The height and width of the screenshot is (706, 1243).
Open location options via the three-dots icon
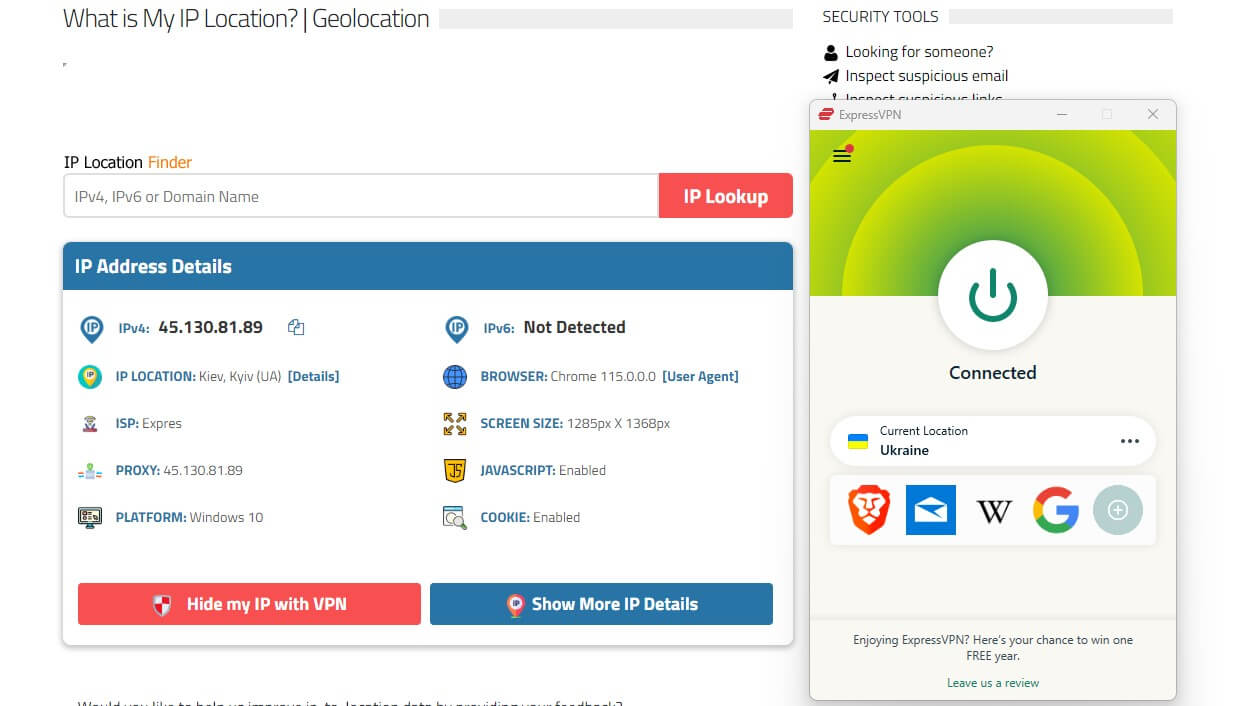point(1130,441)
